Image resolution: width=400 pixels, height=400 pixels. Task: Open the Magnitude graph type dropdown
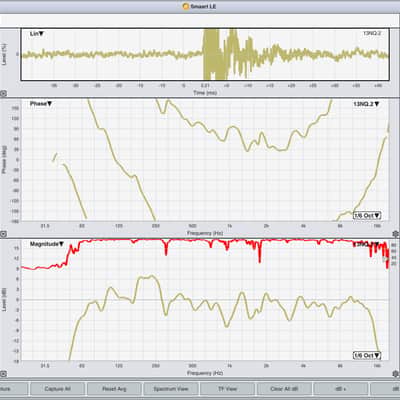tap(47, 244)
